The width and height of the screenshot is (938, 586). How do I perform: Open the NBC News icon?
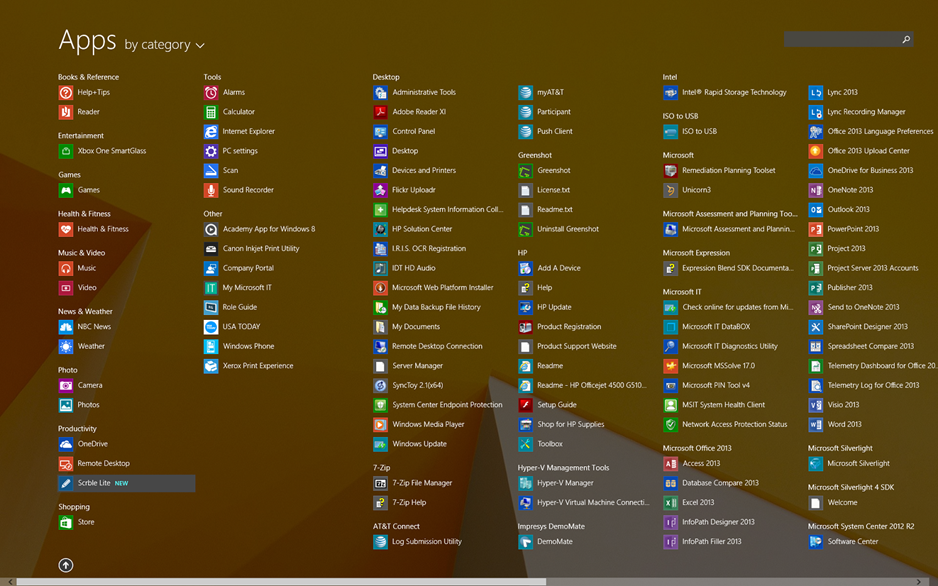(x=66, y=327)
